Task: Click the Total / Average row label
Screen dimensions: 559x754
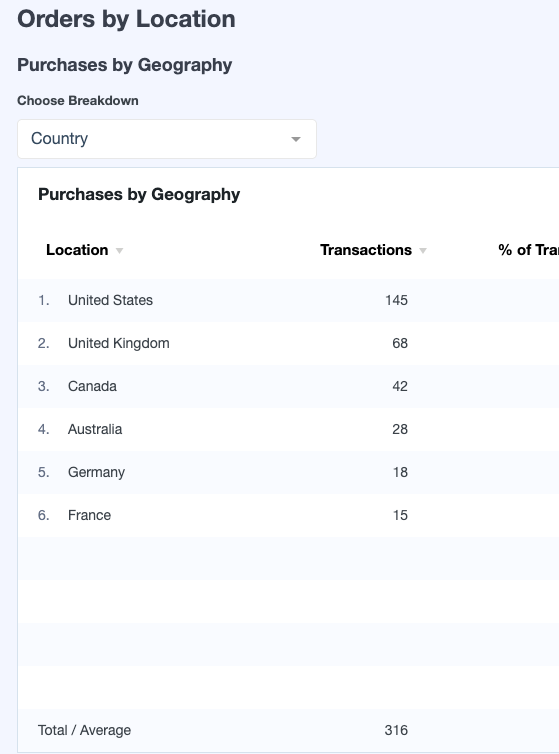Action: (x=84, y=730)
